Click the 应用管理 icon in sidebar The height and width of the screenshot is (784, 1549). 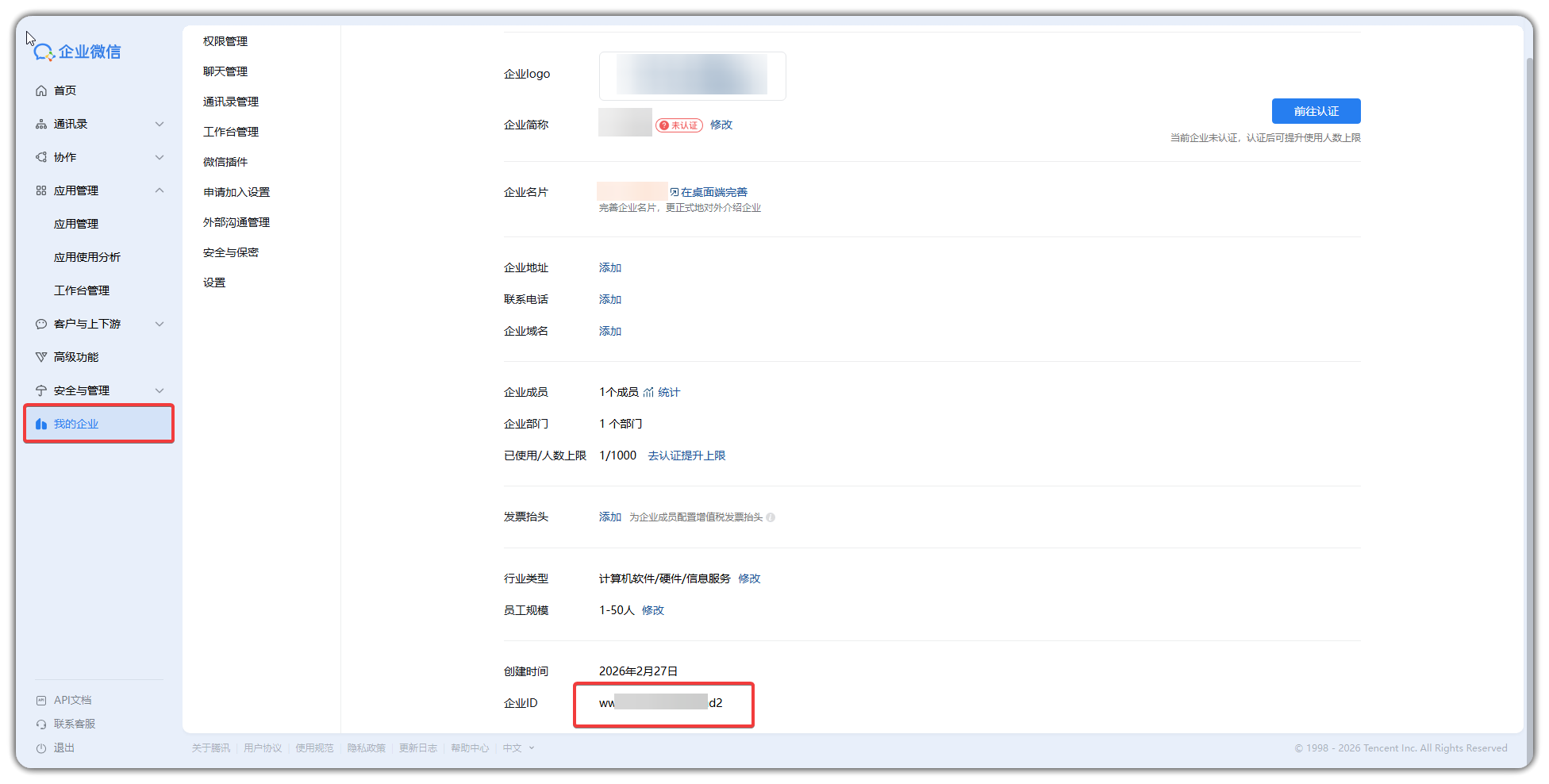click(40, 190)
